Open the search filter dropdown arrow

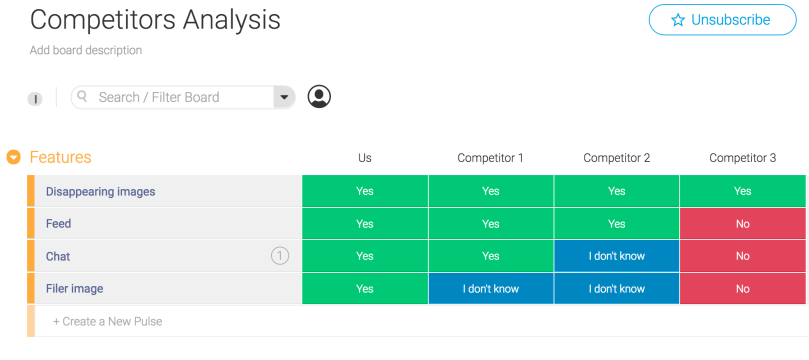(x=284, y=97)
